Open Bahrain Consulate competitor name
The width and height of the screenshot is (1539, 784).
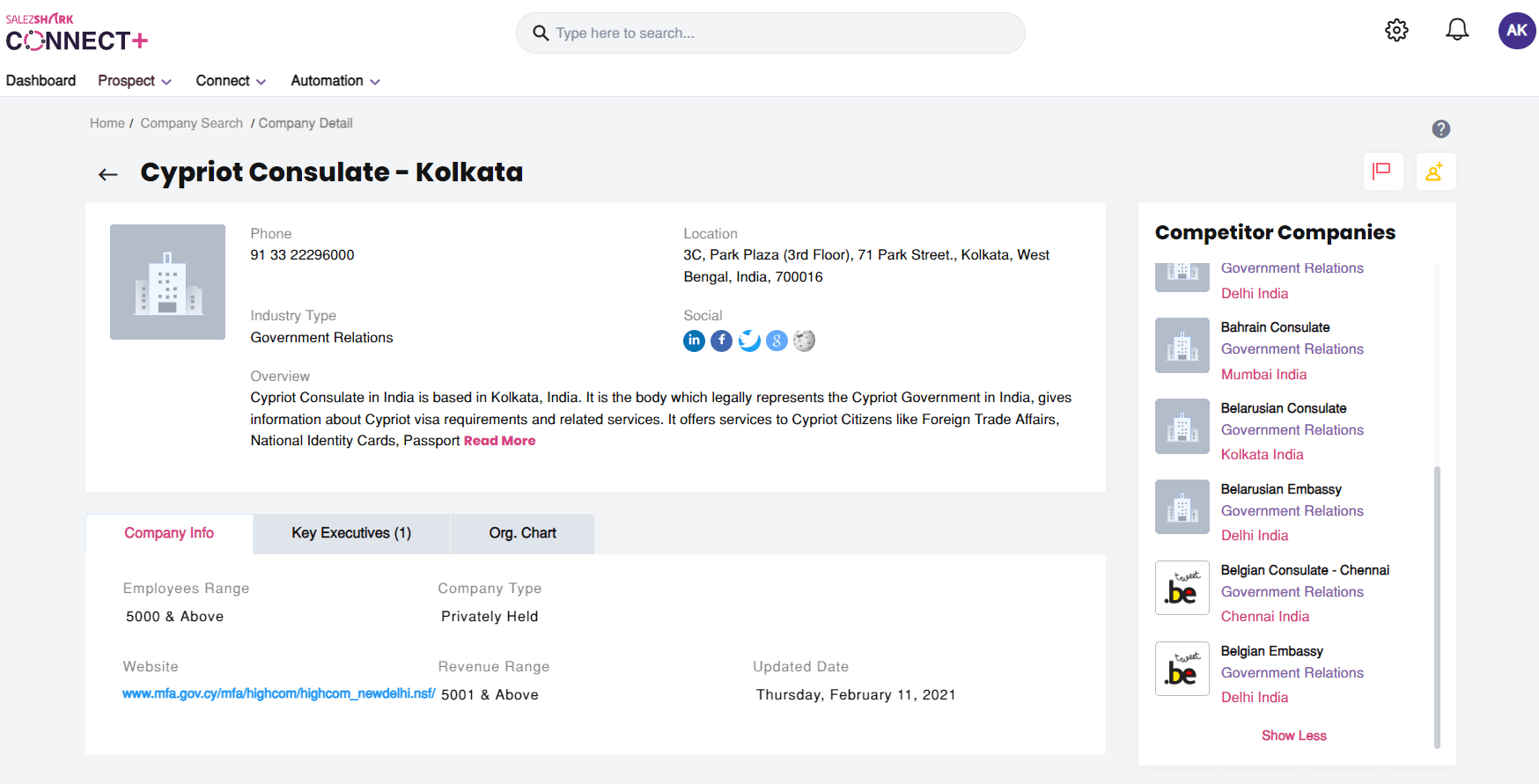tap(1275, 327)
